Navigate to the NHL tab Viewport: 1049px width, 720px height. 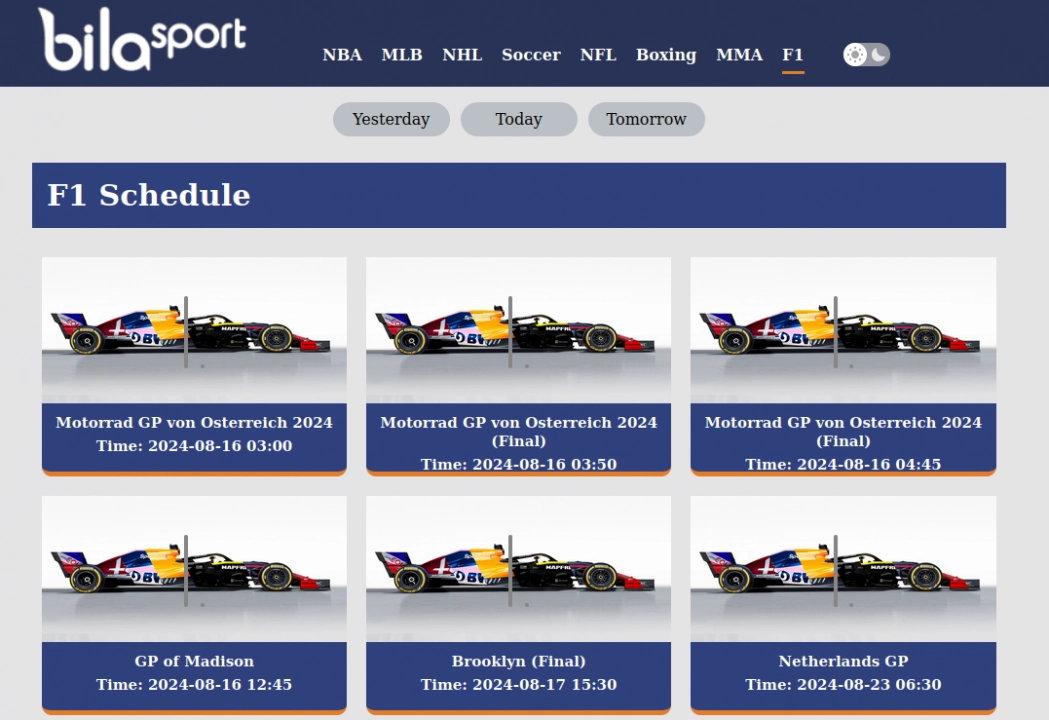tap(462, 55)
